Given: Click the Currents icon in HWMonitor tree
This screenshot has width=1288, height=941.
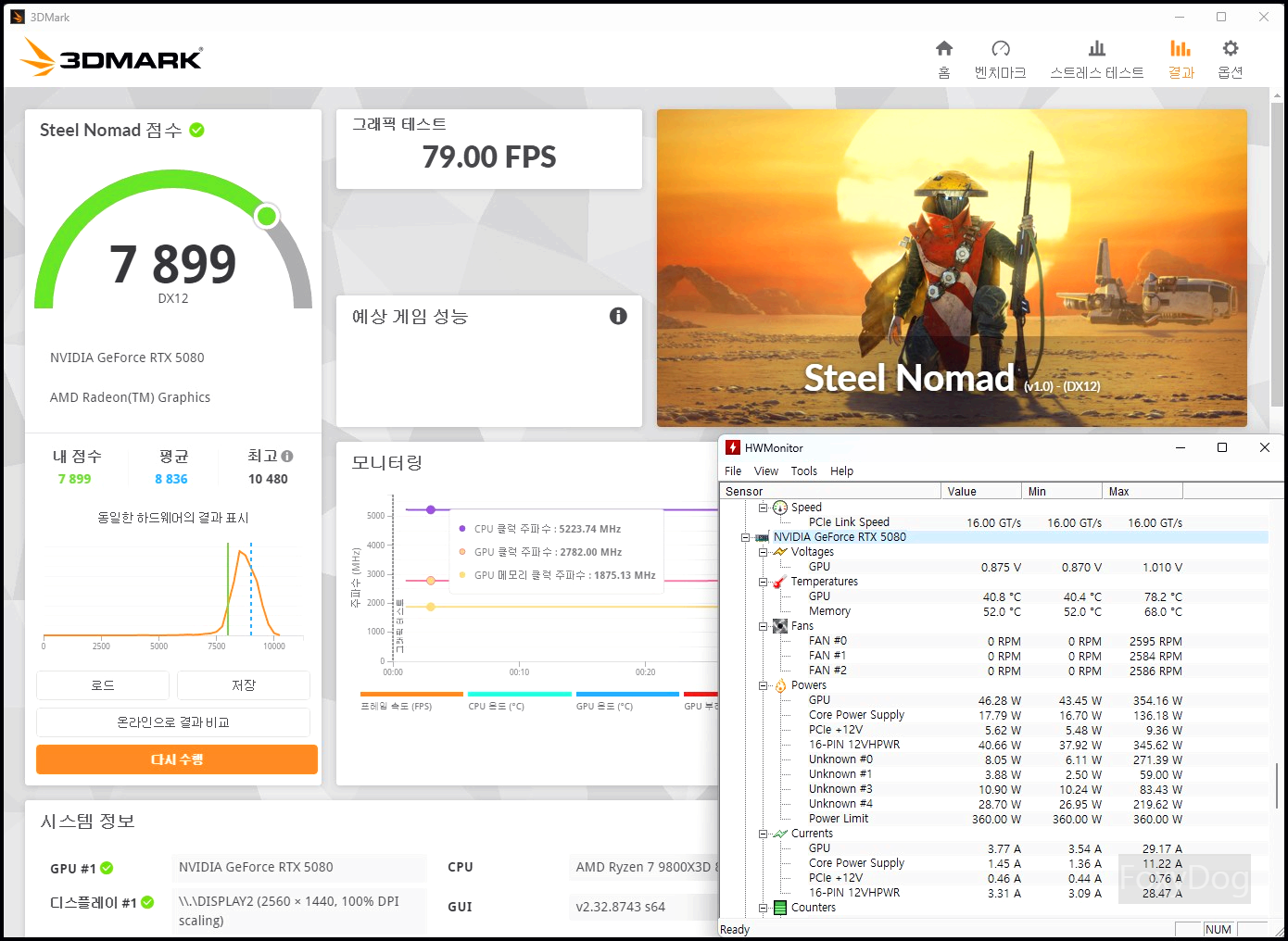Looking at the screenshot, I should click(780, 834).
